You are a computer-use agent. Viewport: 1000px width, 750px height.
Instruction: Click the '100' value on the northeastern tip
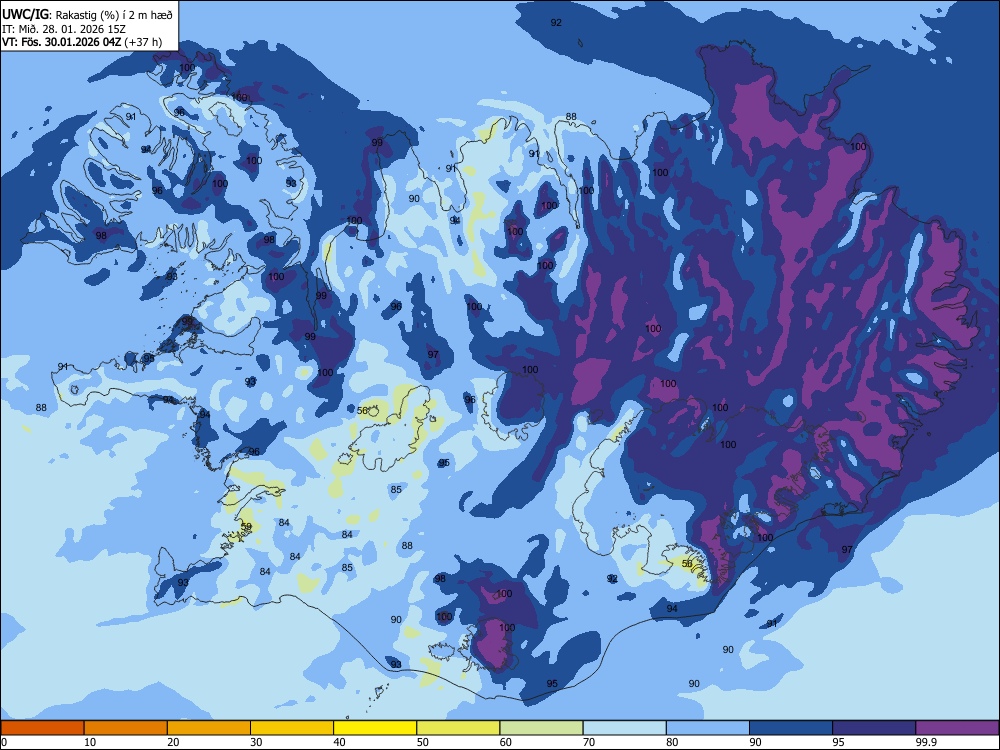click(x=858, y=147)
